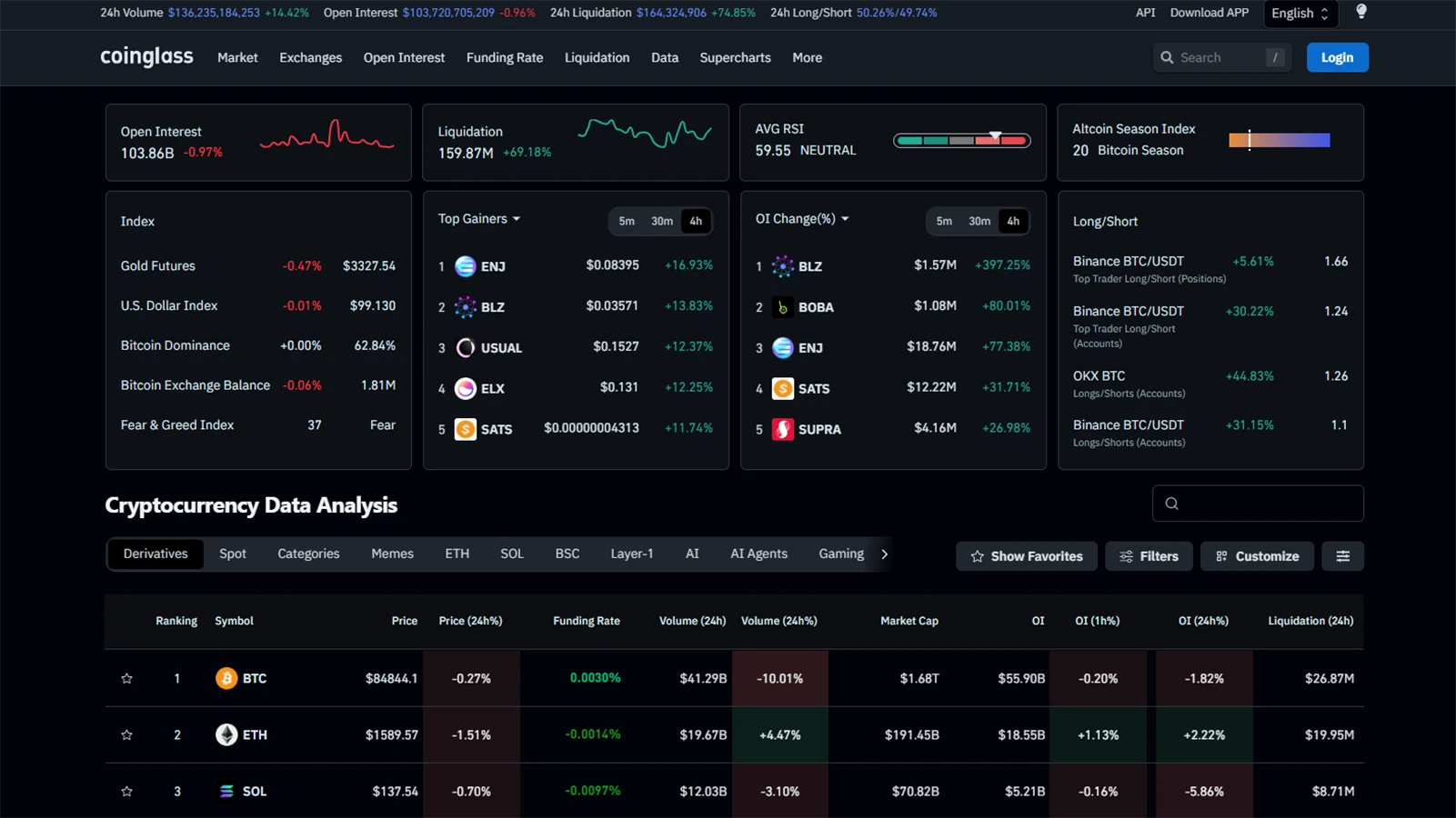
Task: Select 30m in Top Gainers
Action: [x=662, y=221]
